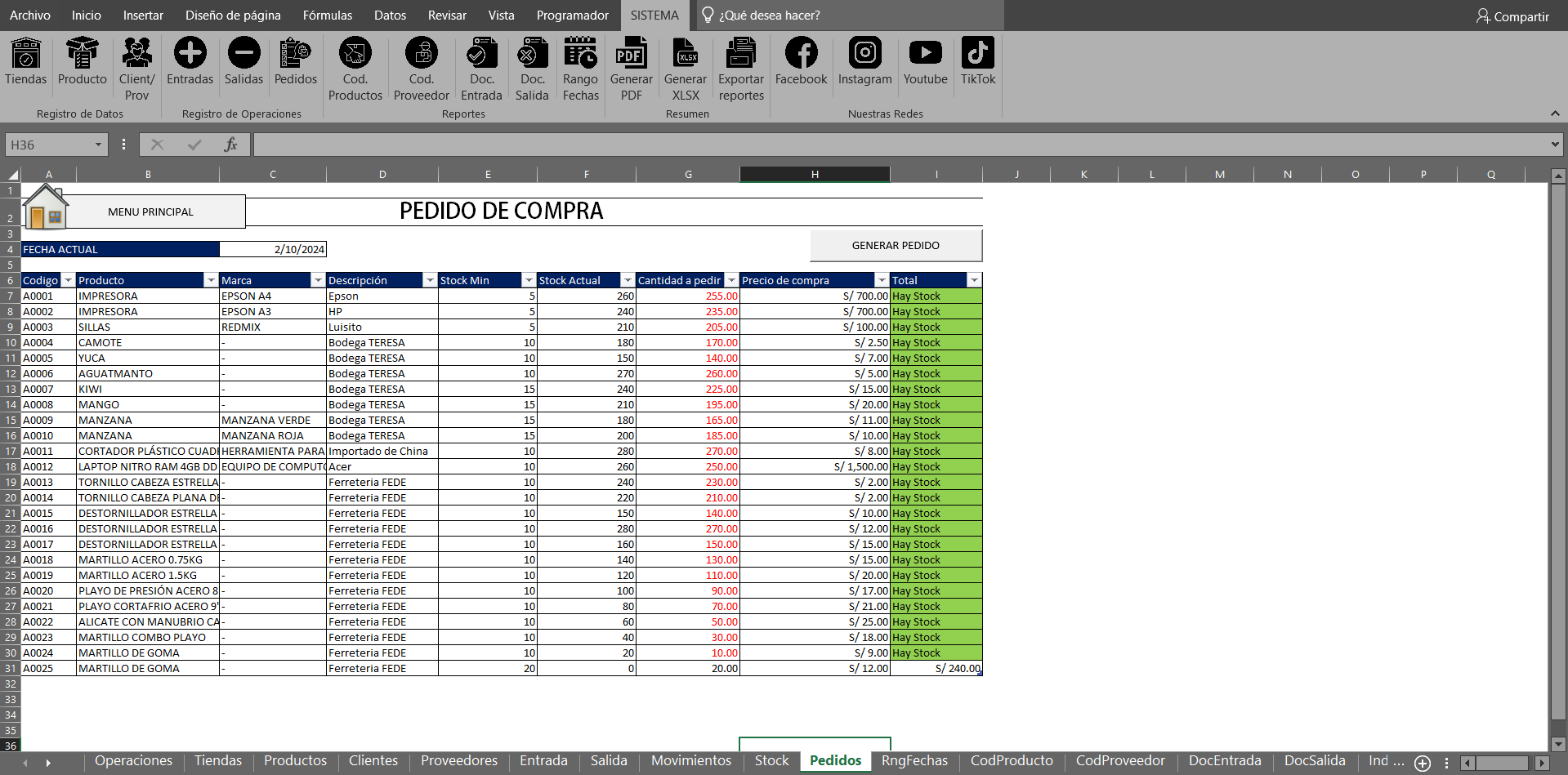This screenshot has height=775, width=1568.
Task: Open the Facebook icon link
Action: click(x=801, y=54)
